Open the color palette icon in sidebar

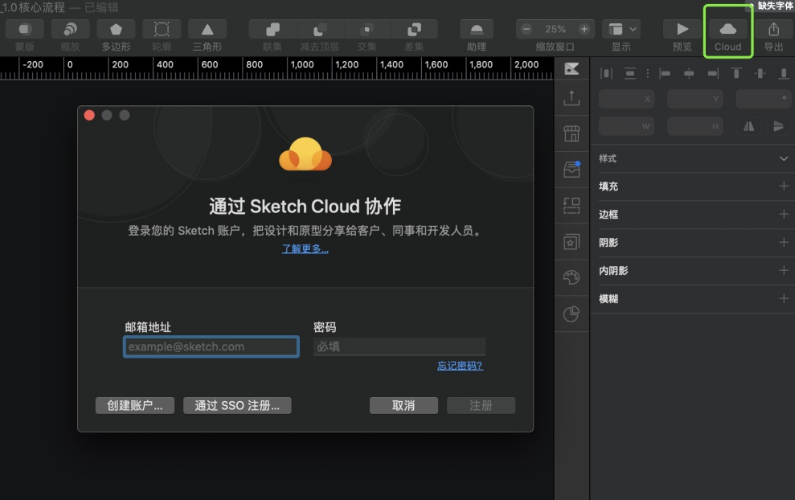[572, 277]
